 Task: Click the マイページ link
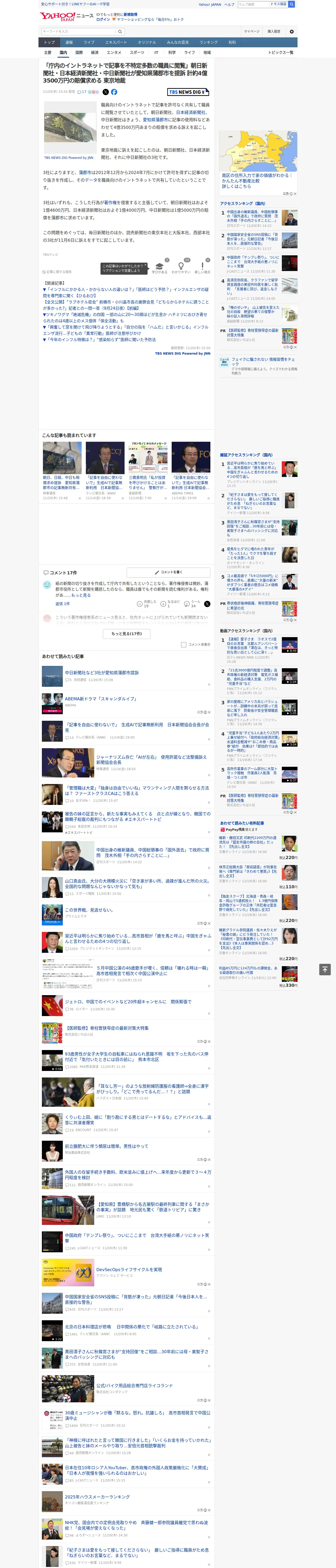[251, 32]
